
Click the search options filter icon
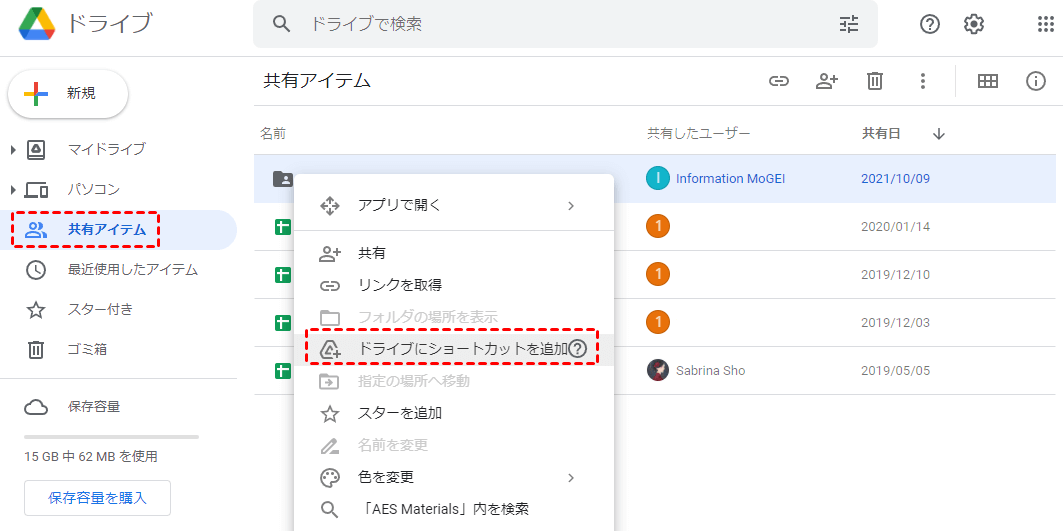(x=849, y=24)
